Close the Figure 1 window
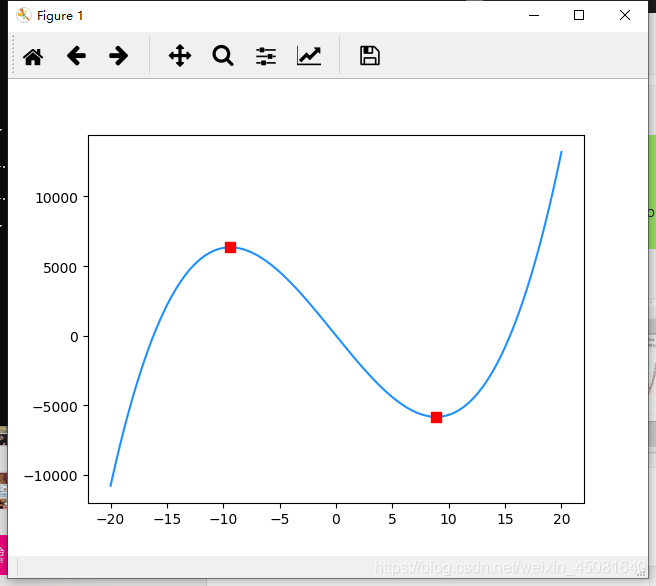656x586 pixels. [x=625, y=15]
